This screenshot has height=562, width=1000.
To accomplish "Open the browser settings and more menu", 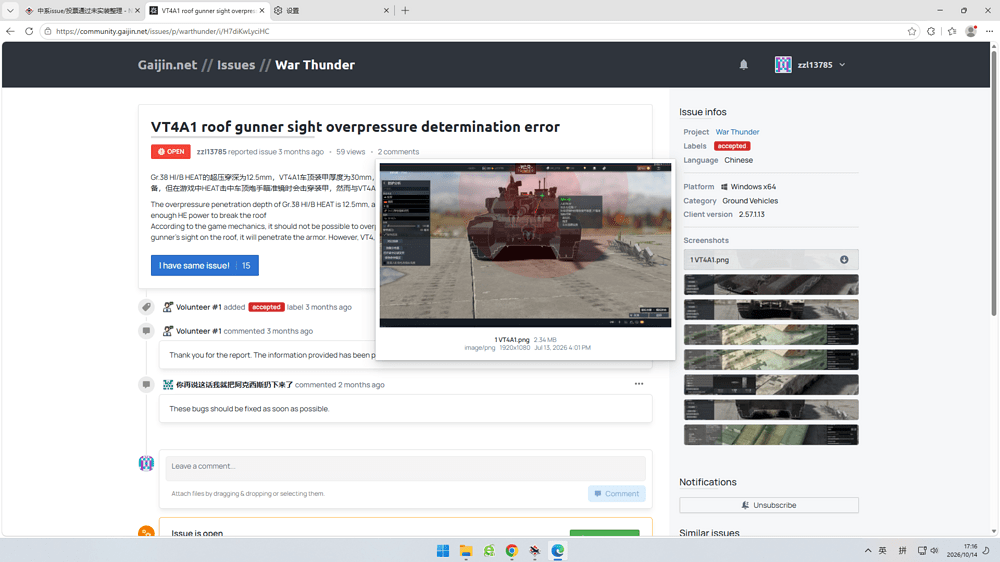I will [x=989, y=31].
